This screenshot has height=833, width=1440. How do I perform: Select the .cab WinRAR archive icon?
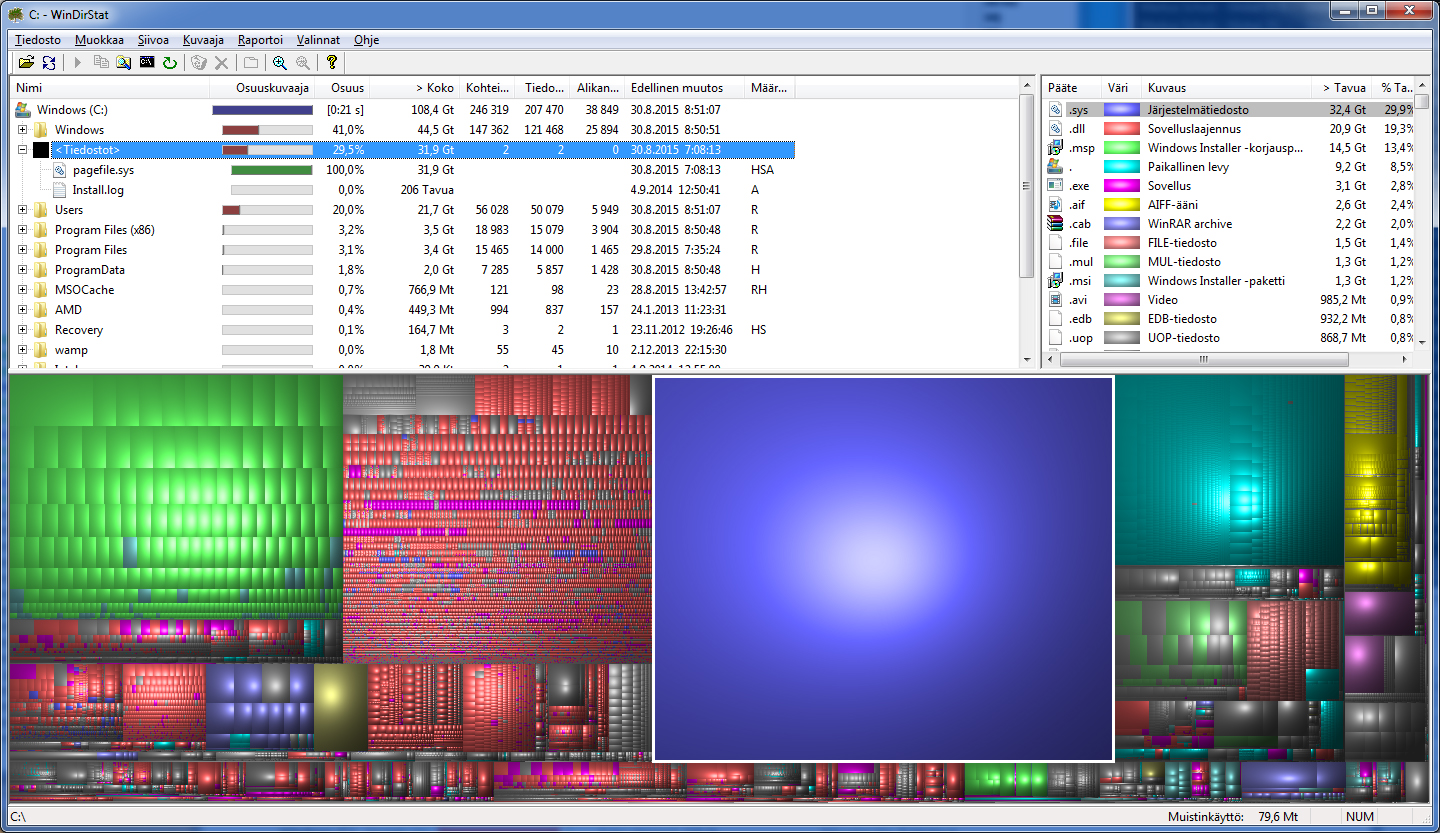[x=1054, y=224]
